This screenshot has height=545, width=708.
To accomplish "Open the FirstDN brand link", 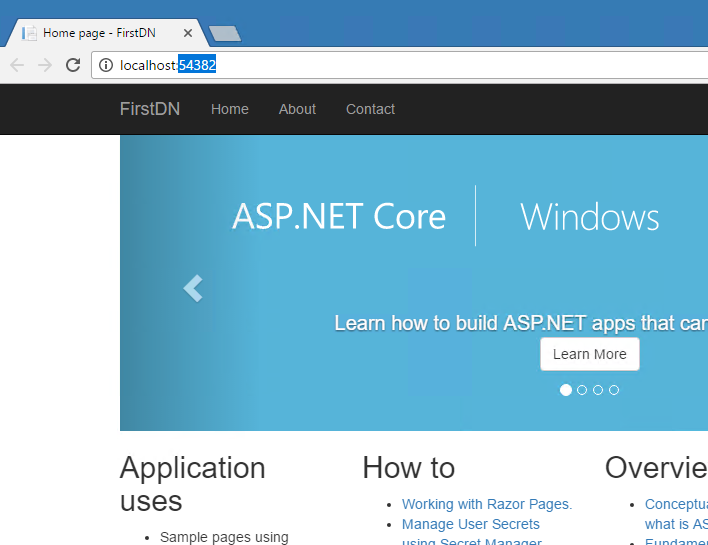I will (150, 109).
